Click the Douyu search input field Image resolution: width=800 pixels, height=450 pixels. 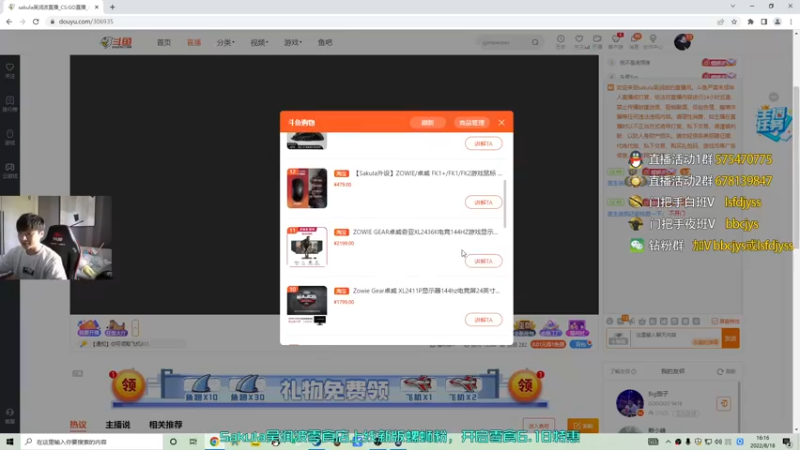click(503, 42)
